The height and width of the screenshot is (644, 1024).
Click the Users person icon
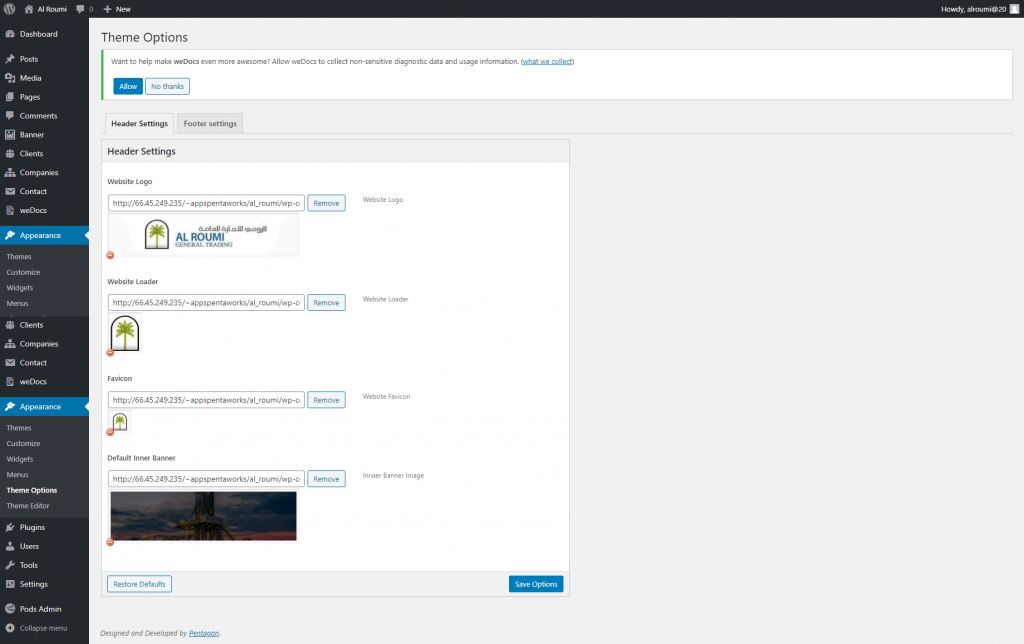(10, 546)
